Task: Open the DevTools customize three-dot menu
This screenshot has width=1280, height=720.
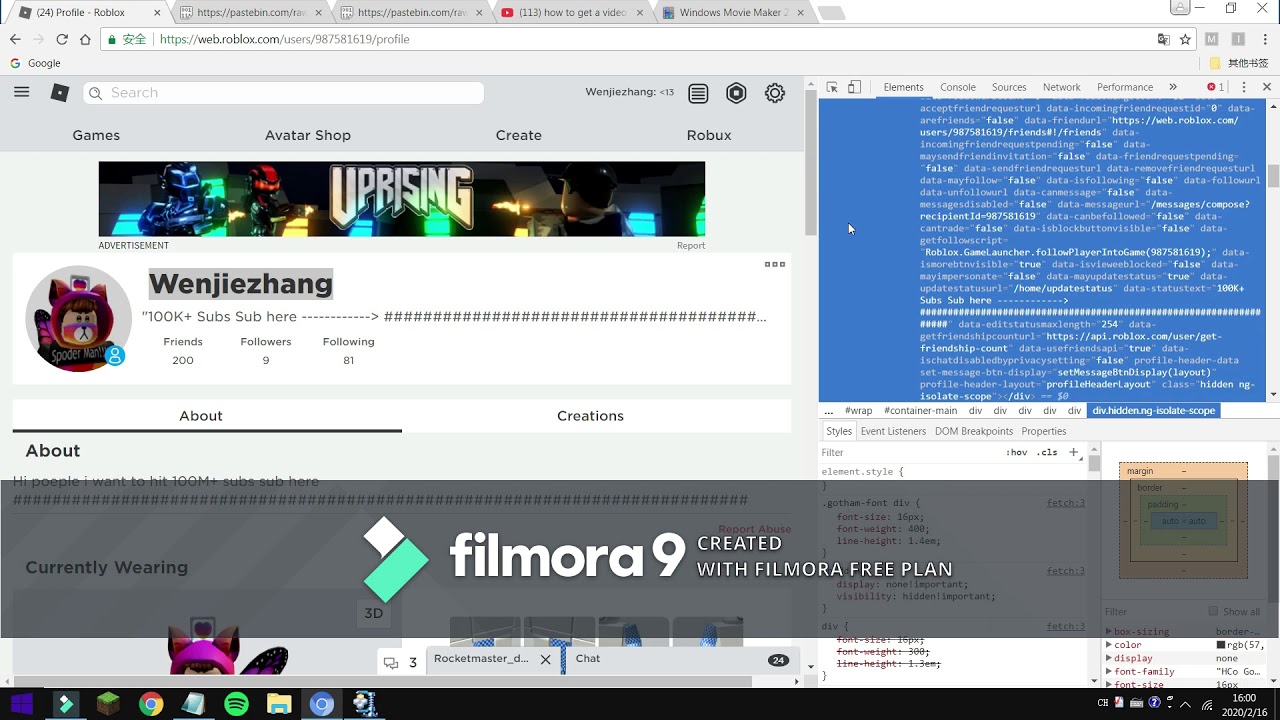Action: coord(1244,87)
